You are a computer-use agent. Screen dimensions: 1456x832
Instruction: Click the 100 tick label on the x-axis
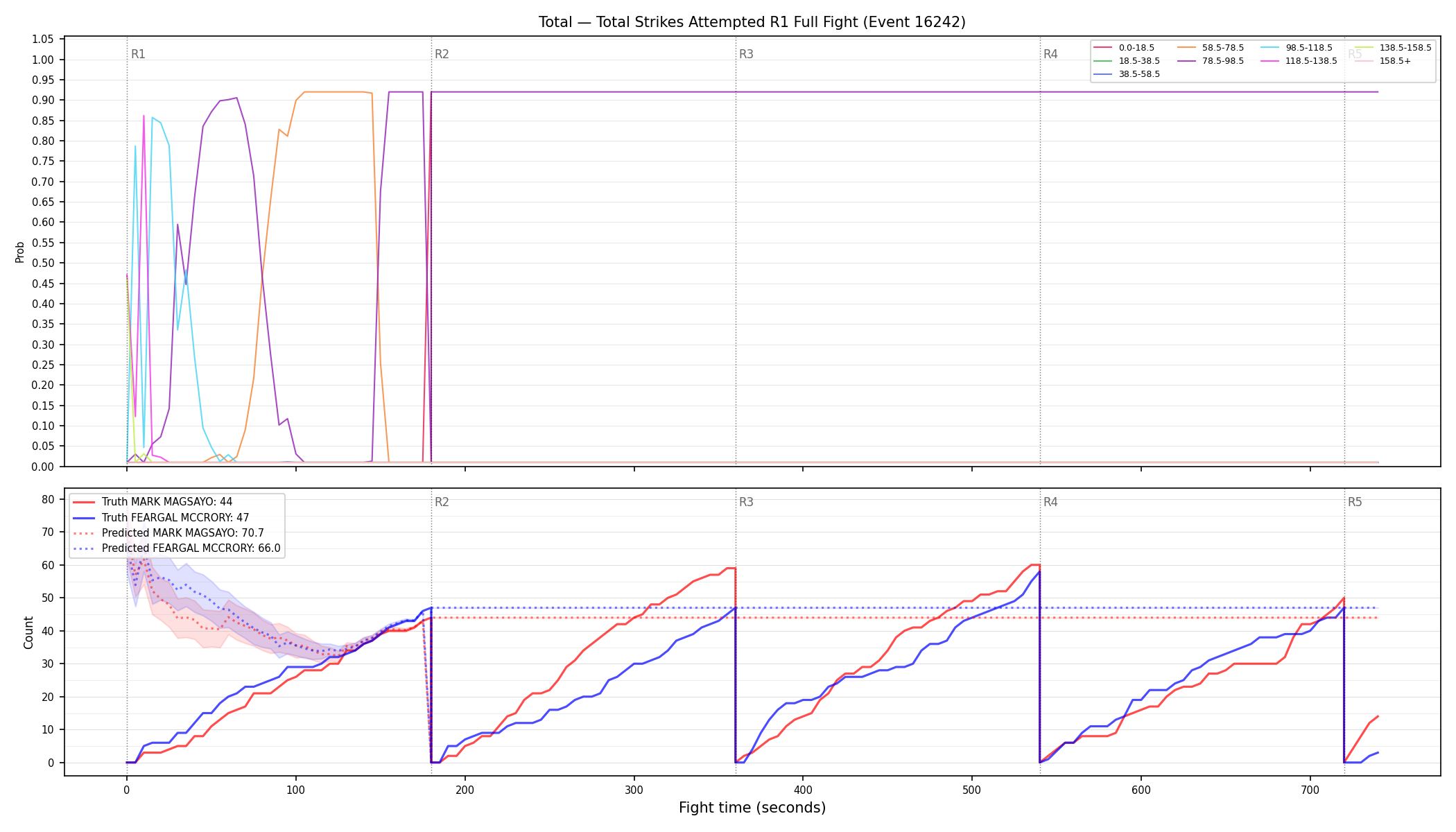pyautogui.click(x=295, y=790)
